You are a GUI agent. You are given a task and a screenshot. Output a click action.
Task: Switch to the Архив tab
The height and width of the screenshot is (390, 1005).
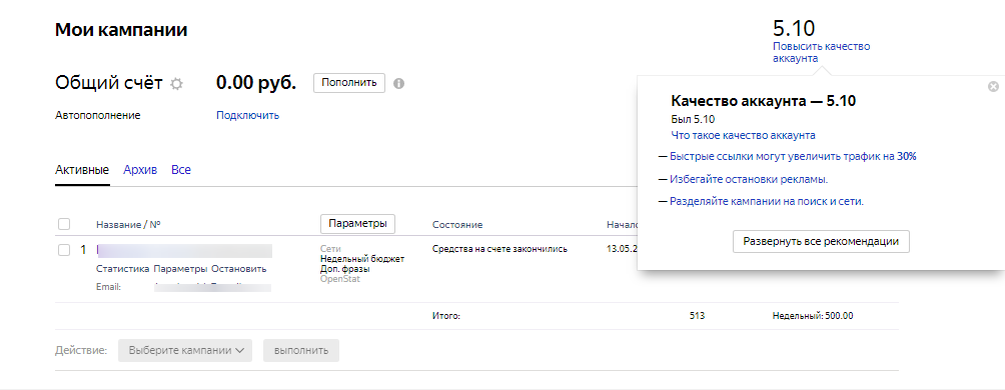[x=140, y=170]
